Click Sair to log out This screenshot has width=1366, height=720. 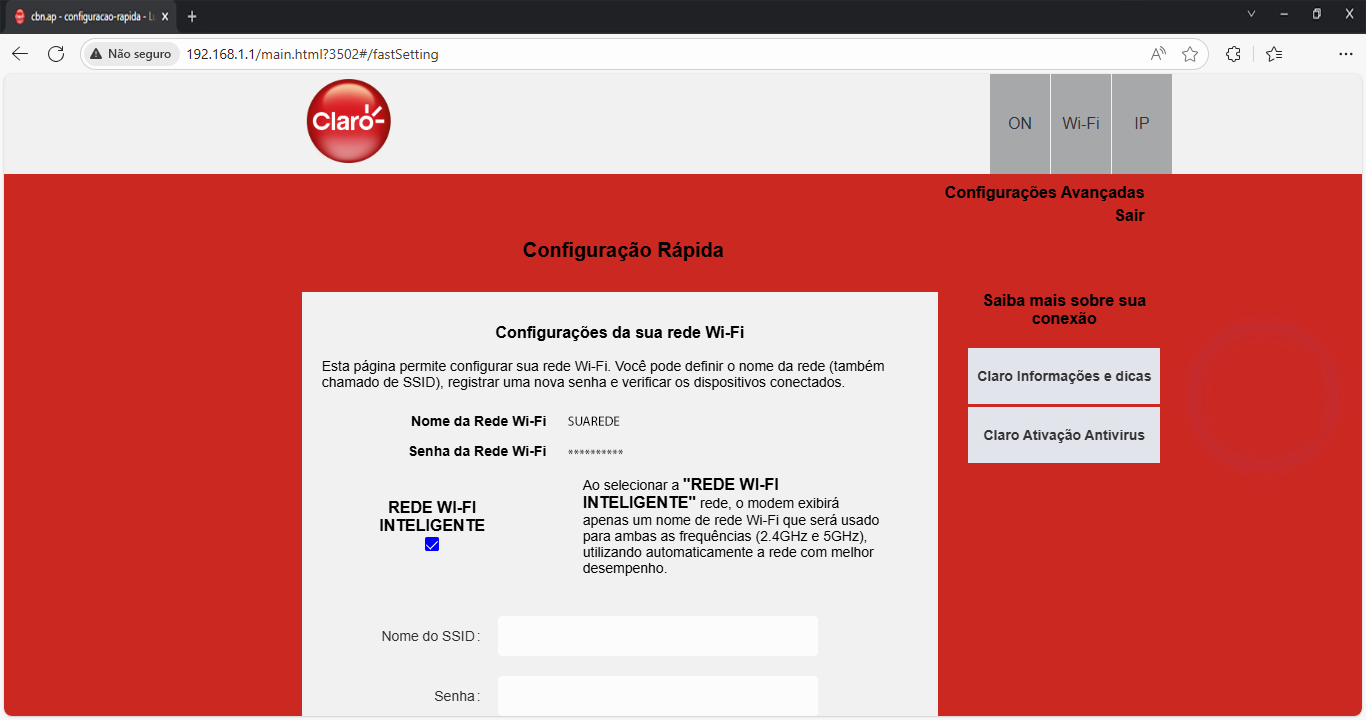point(1130,216)
